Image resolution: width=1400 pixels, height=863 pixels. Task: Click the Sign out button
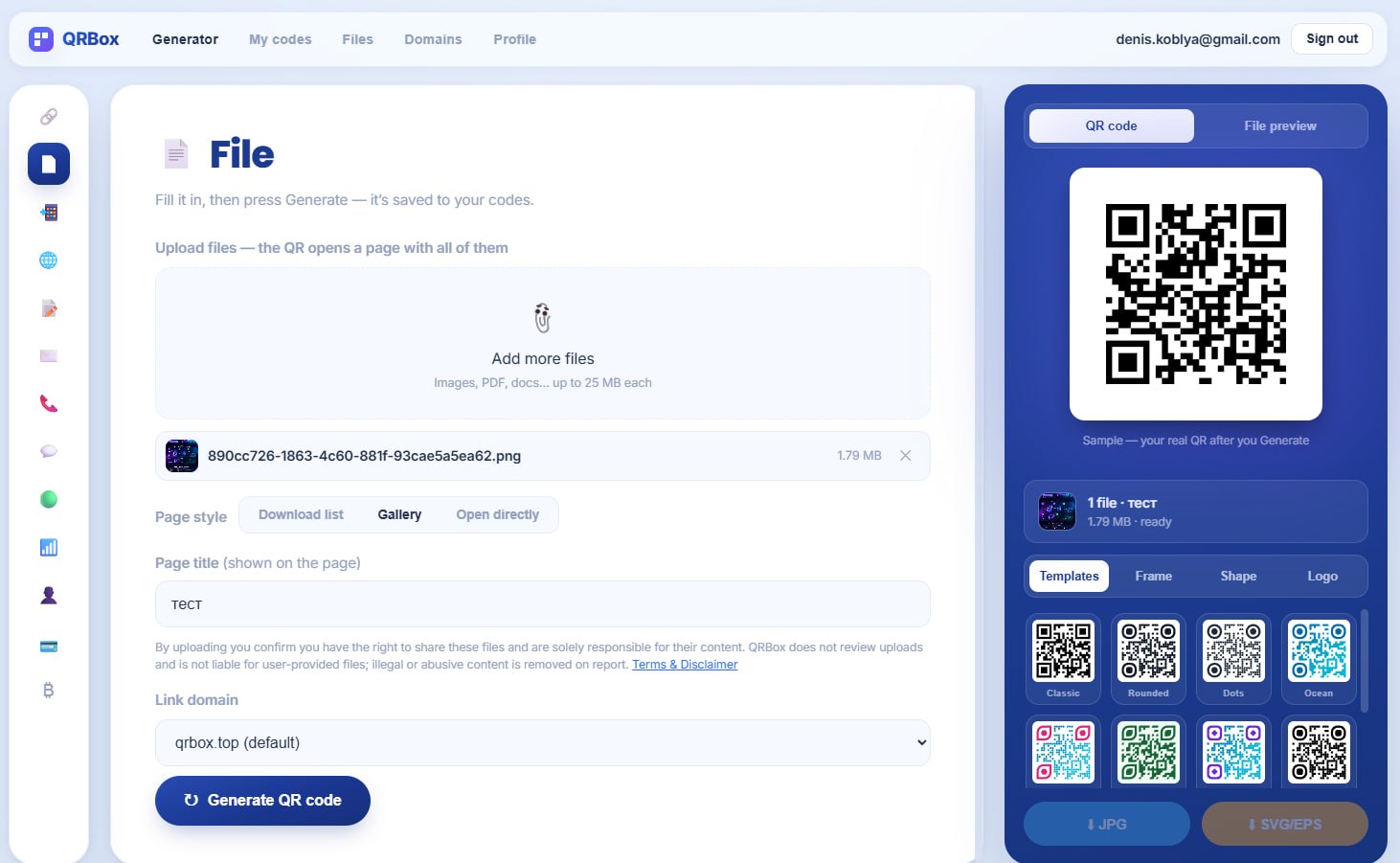[1332, 38]
